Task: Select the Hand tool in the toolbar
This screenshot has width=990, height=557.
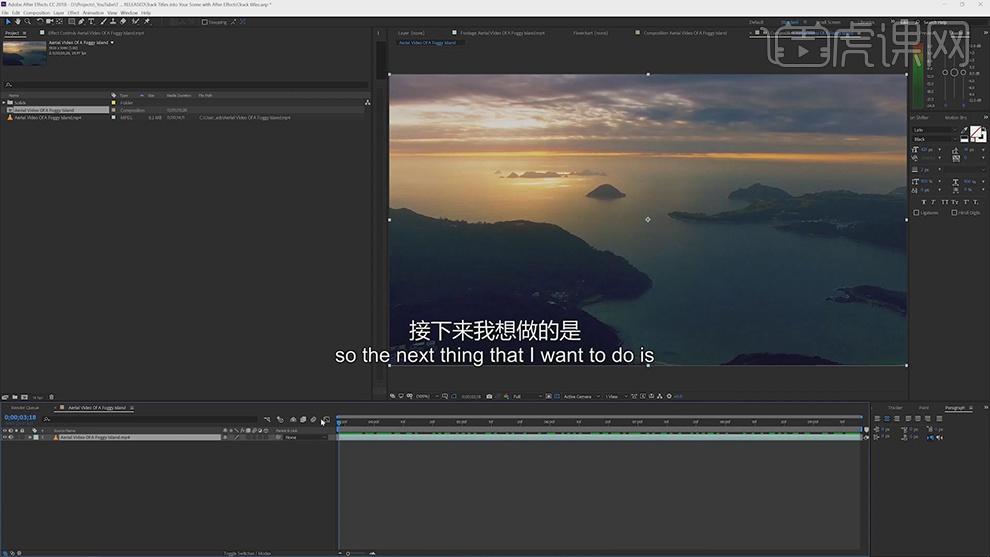Action: [18, 21]
